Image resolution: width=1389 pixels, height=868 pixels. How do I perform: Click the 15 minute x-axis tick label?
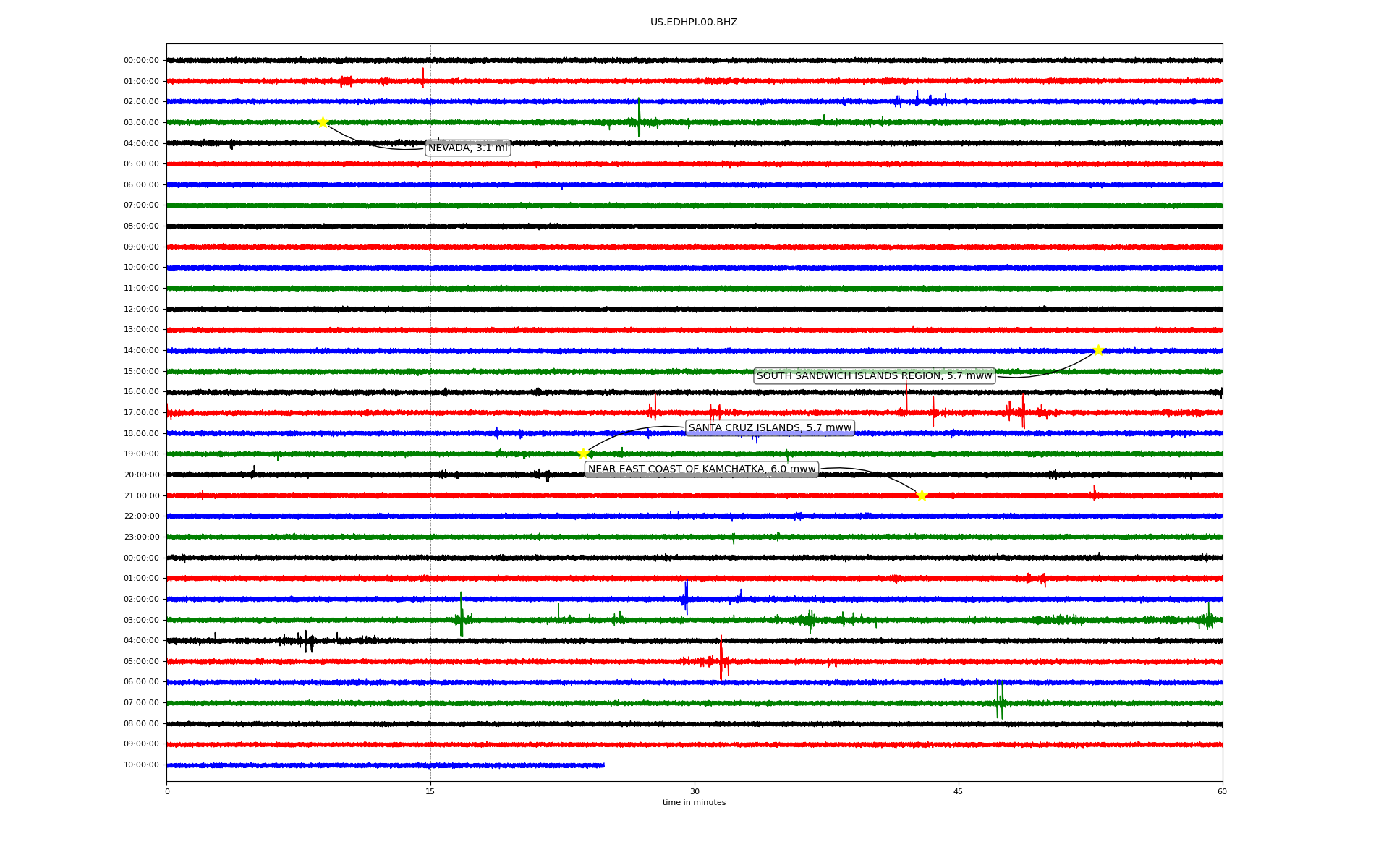(430, 791)
